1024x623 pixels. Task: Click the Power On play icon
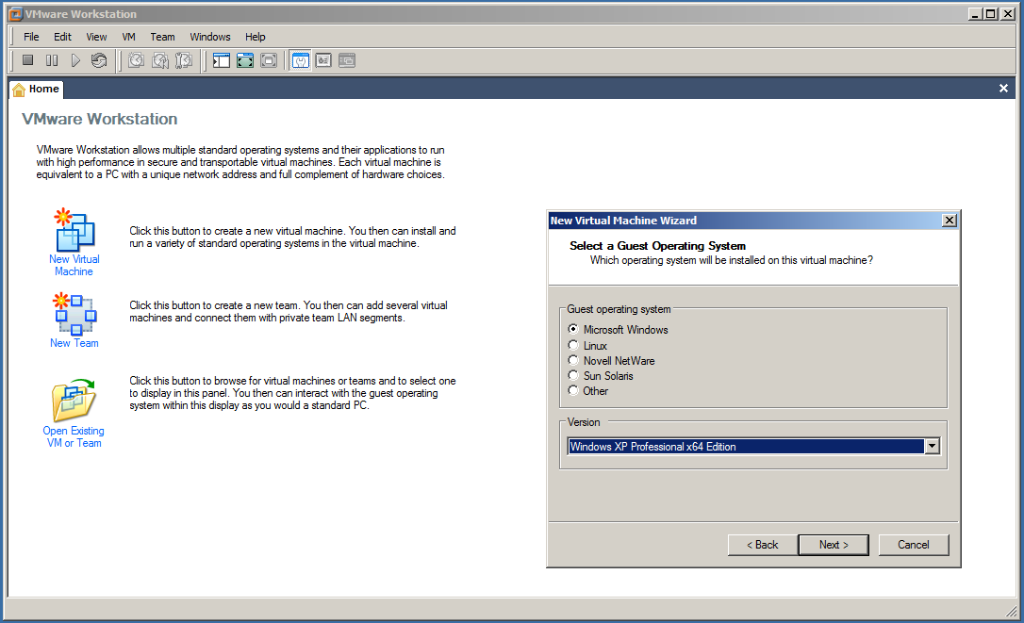point(75,61)
